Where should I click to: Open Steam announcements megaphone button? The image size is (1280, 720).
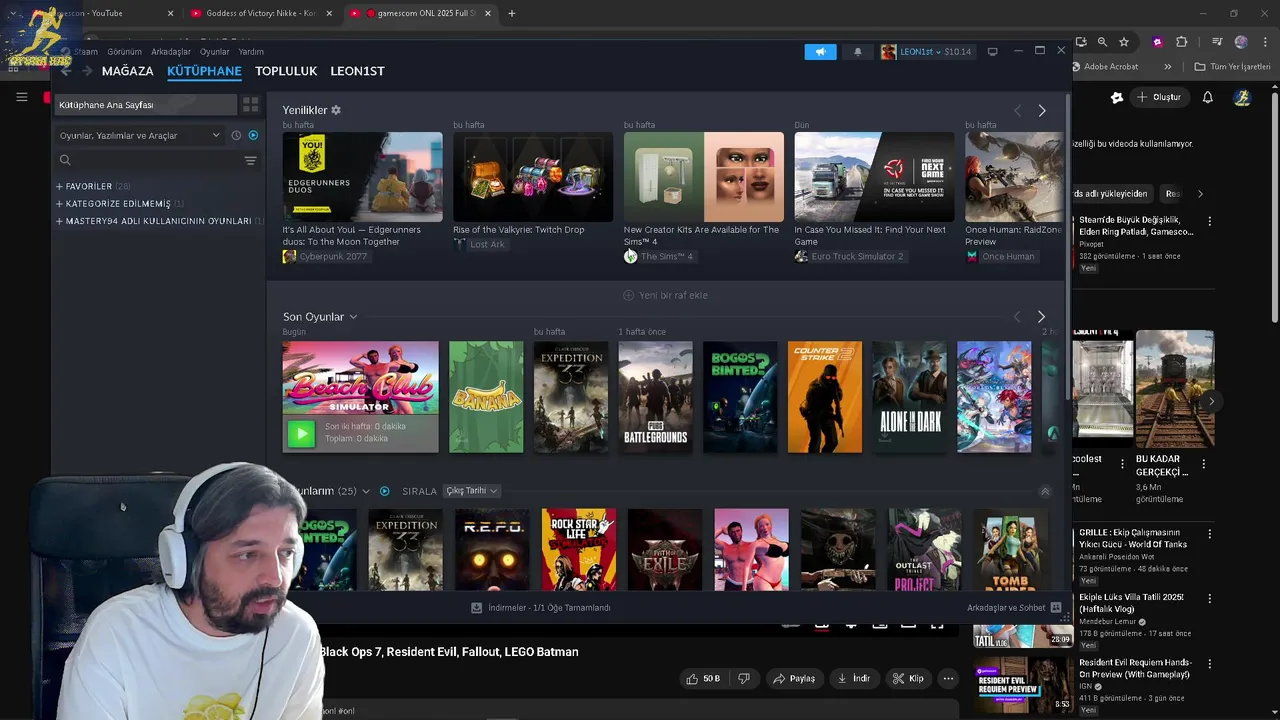(820, 52)
